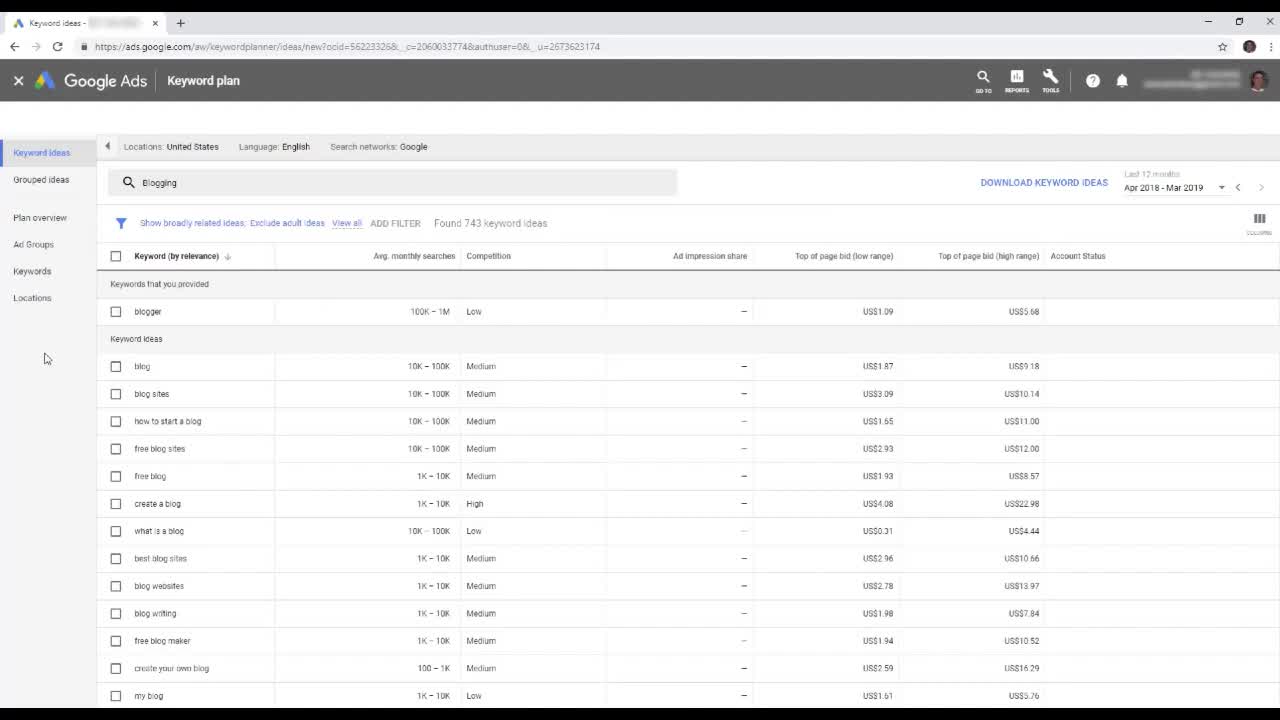View site info via the lock icon
1280x720 pixels.
coord(85,47)
